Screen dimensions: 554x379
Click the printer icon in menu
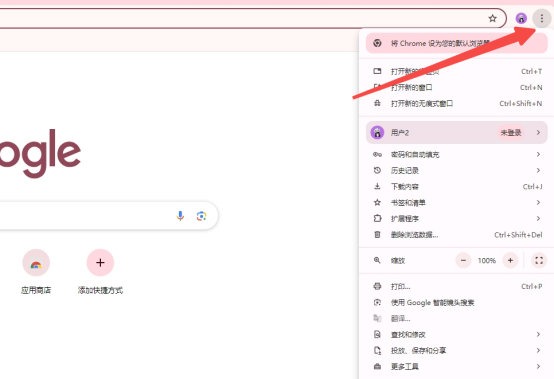[377, 286]
